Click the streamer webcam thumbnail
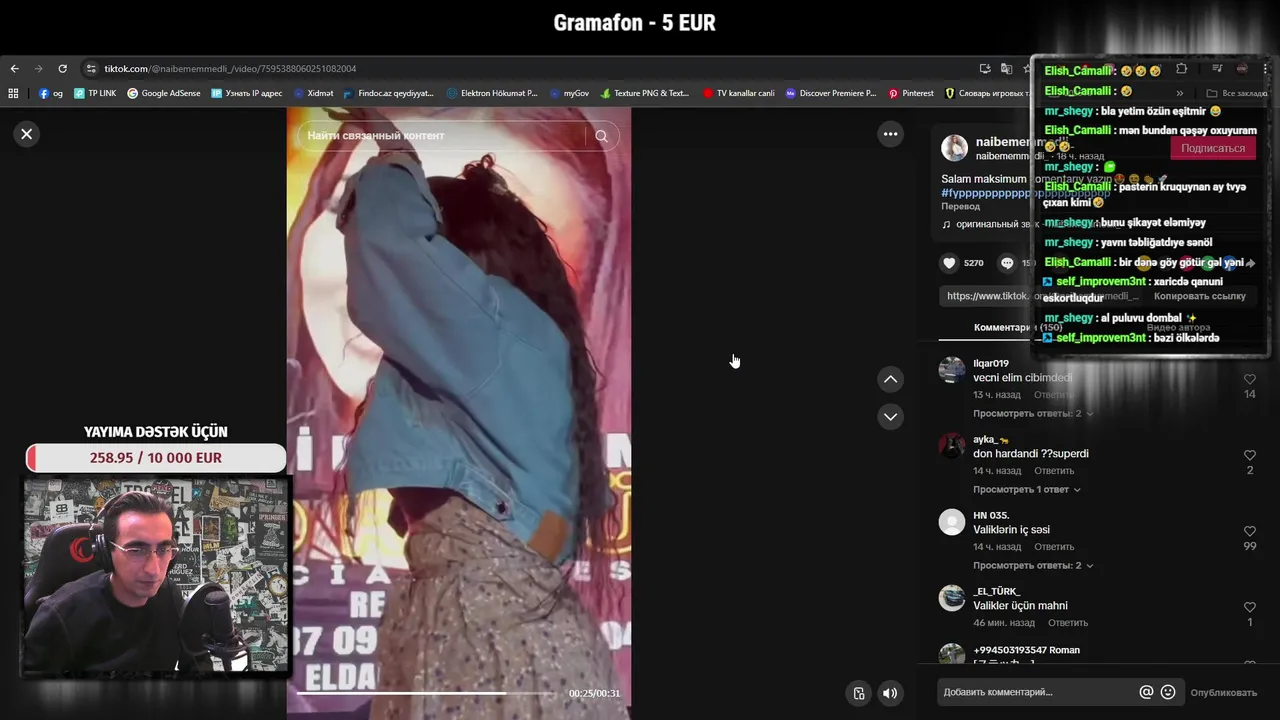The width and height of the screenshot is (1280, 720). 156,574
